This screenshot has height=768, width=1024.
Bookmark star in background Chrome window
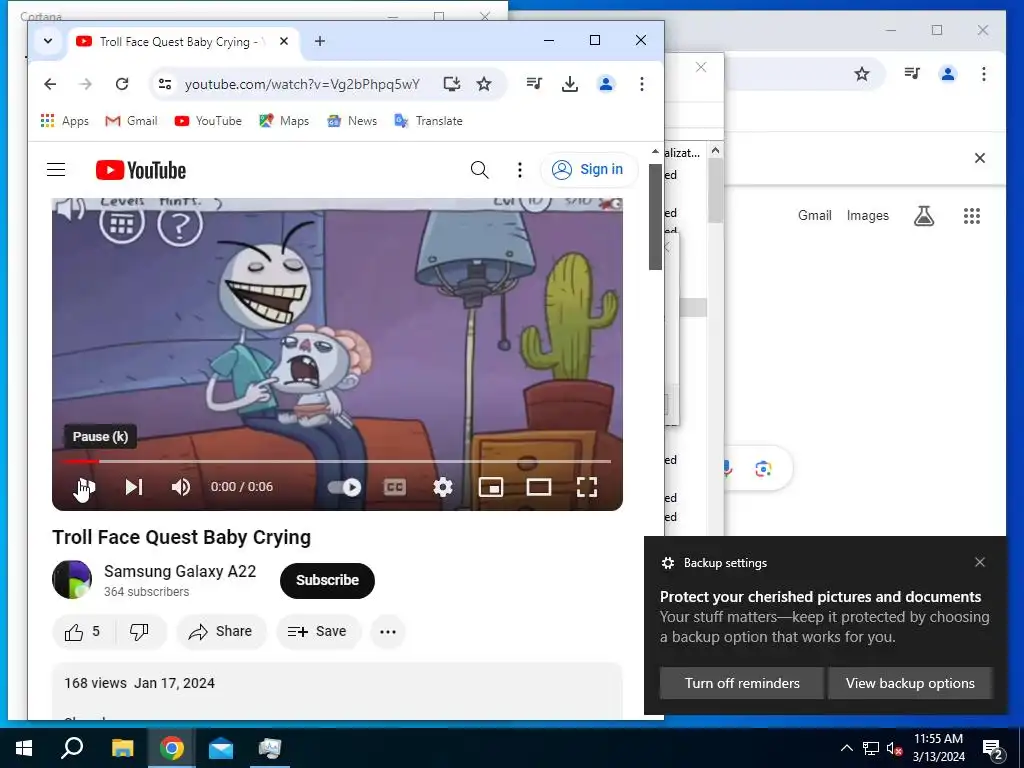point(862,74)
